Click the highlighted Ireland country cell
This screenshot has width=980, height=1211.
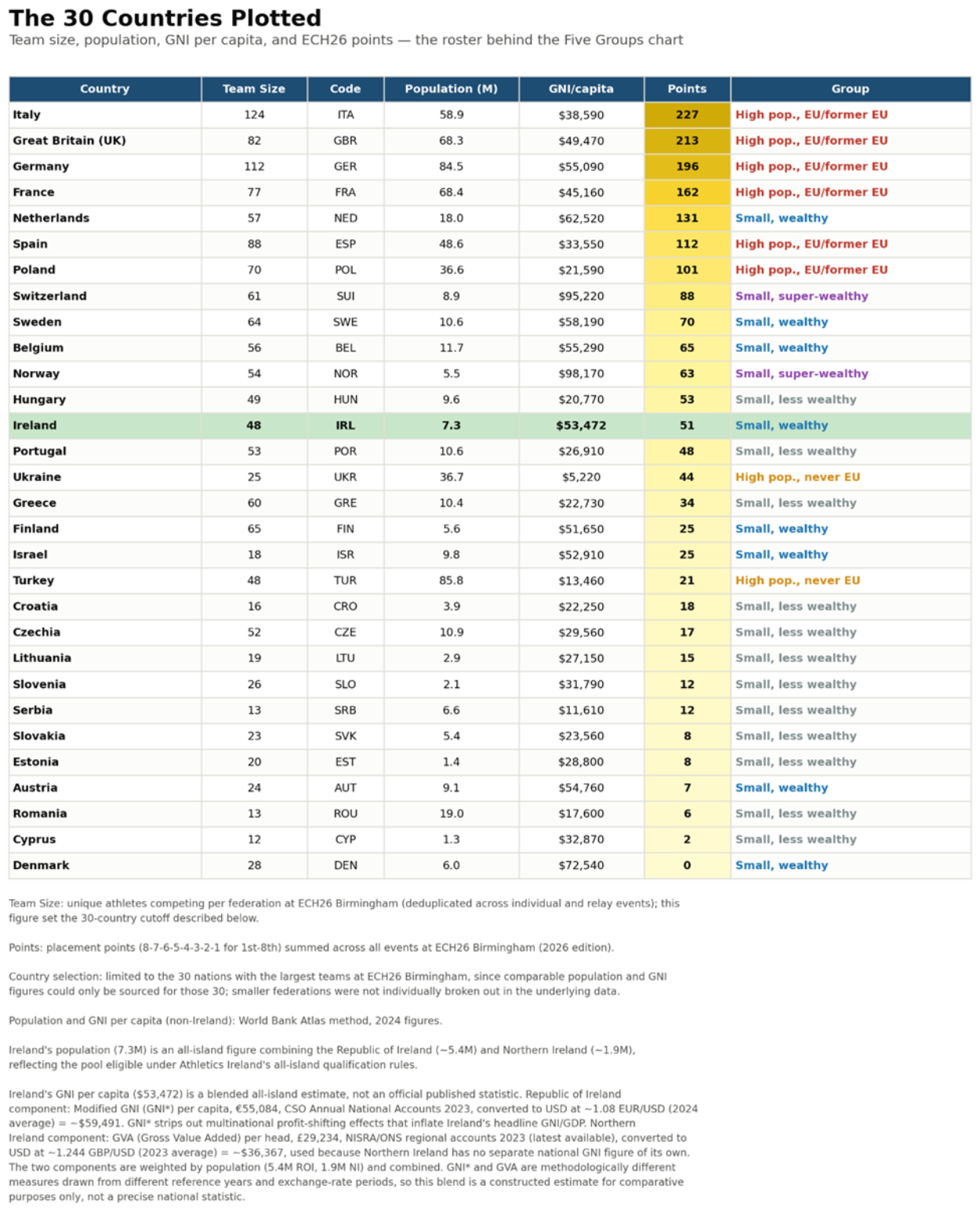pyautogui.click(x=105, y=425)
